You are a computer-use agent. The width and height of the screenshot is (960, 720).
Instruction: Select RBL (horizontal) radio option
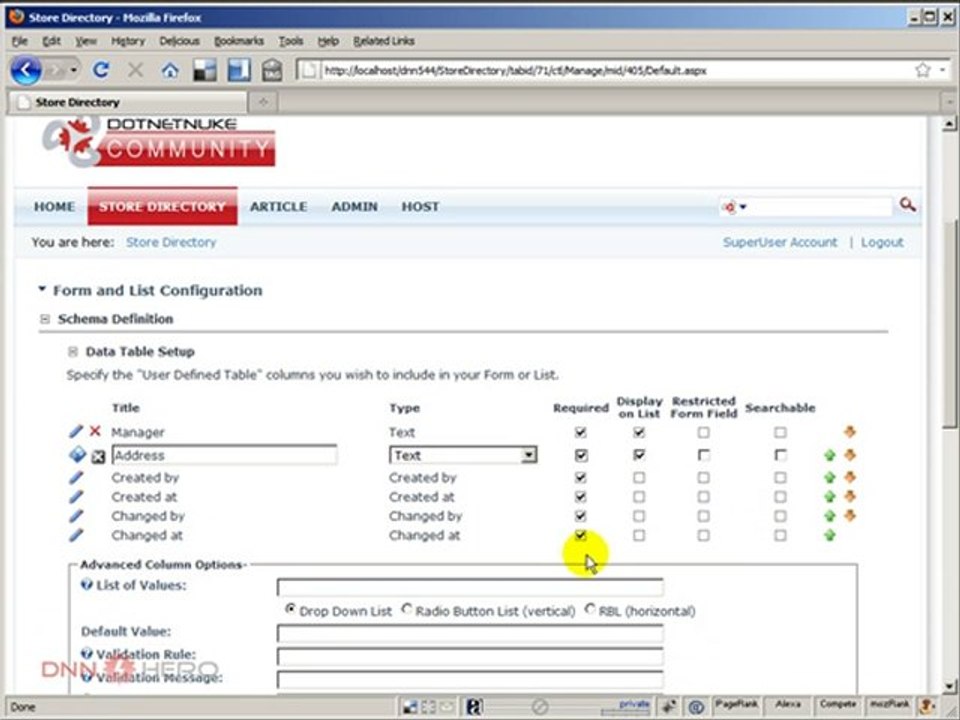(590, 610)
